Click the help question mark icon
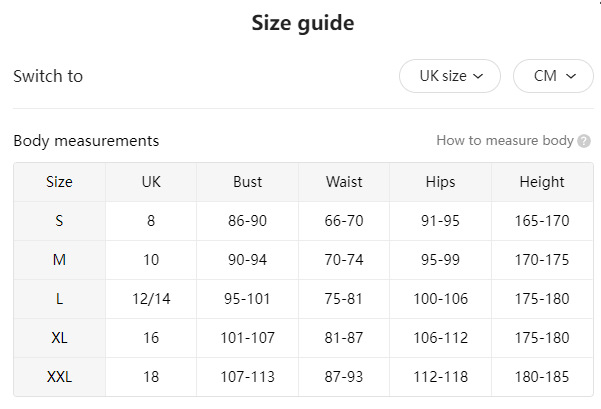This screenshot has height=409, width=601. point(584,141)
